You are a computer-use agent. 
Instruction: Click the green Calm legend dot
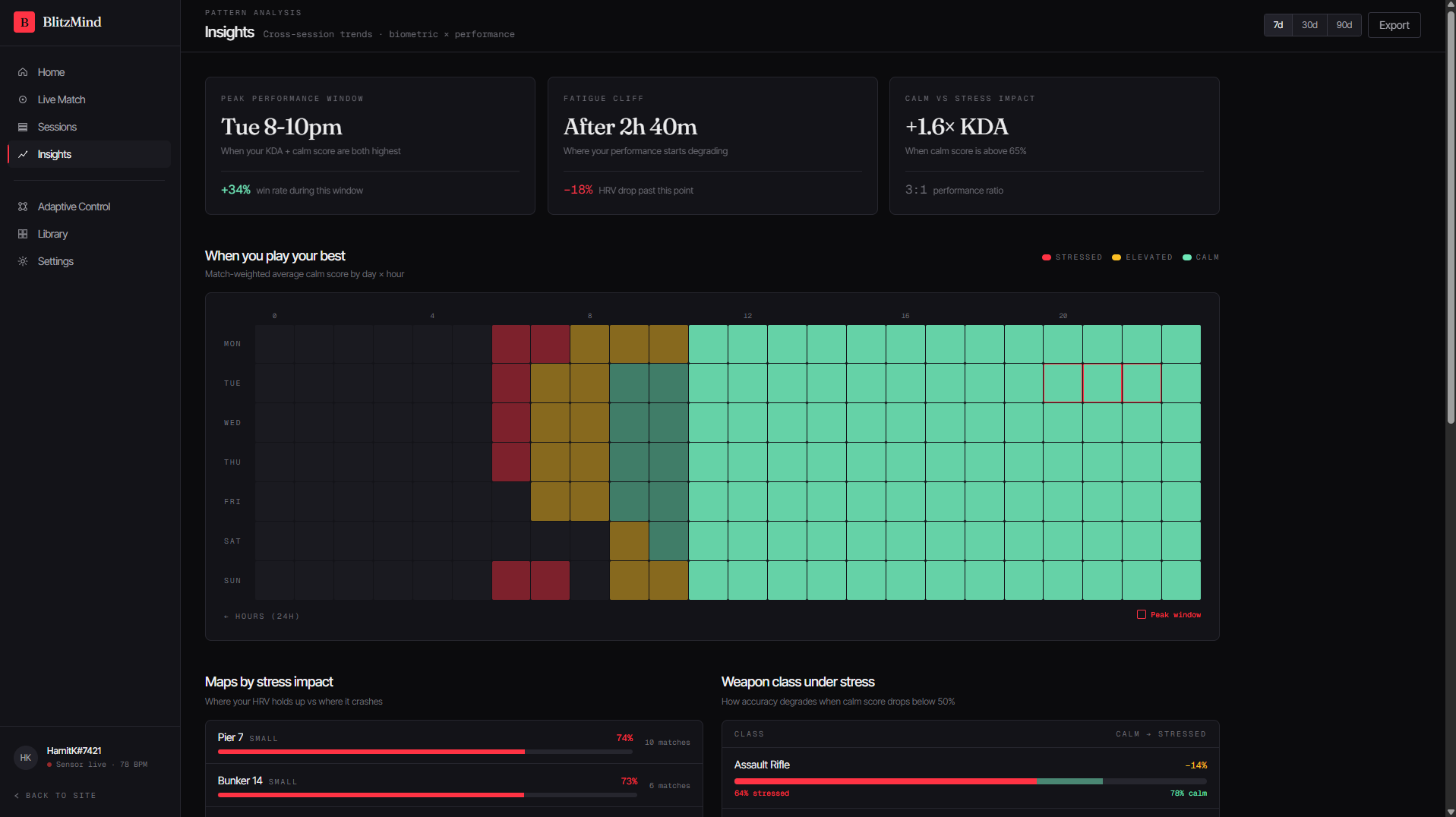pos(1187,257)
